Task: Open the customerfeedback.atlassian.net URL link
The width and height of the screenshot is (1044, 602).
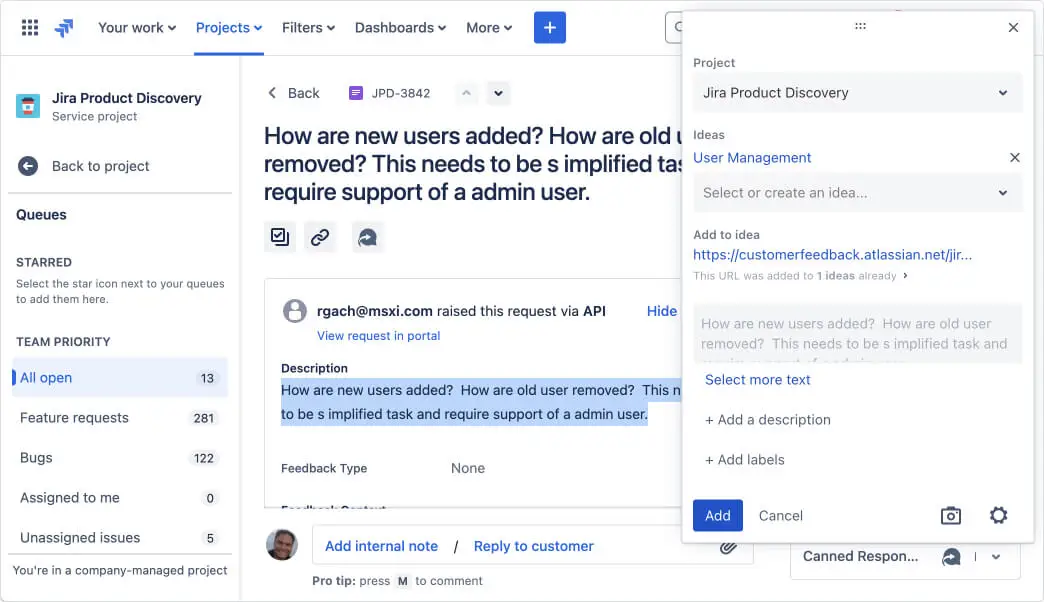Action: point(832,254)
